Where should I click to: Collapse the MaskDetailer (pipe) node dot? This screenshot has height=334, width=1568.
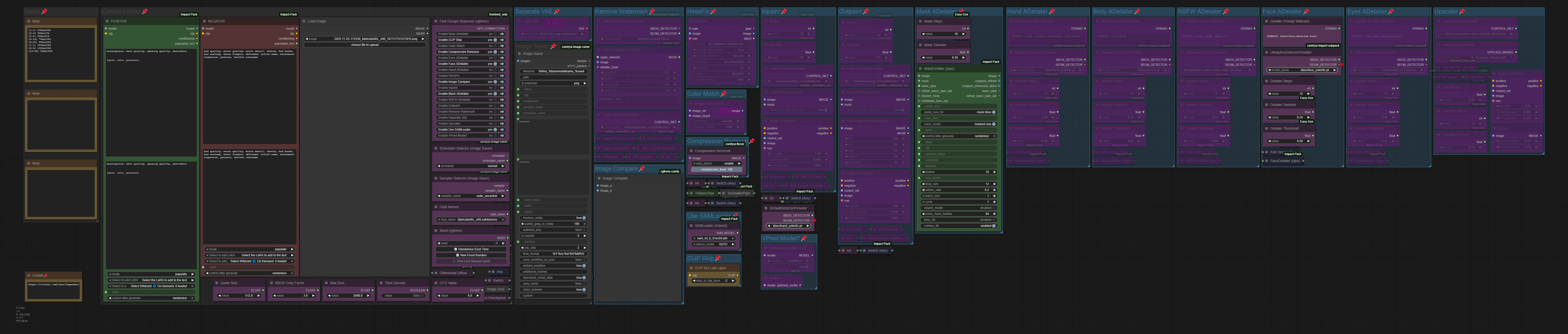point(920,69)
